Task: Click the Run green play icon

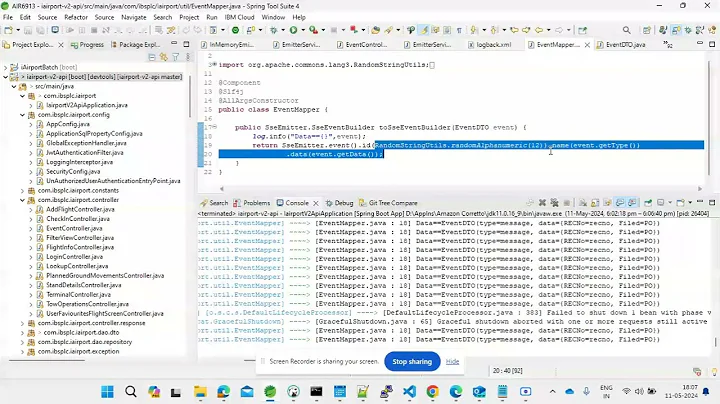Action: pos(293,30)
